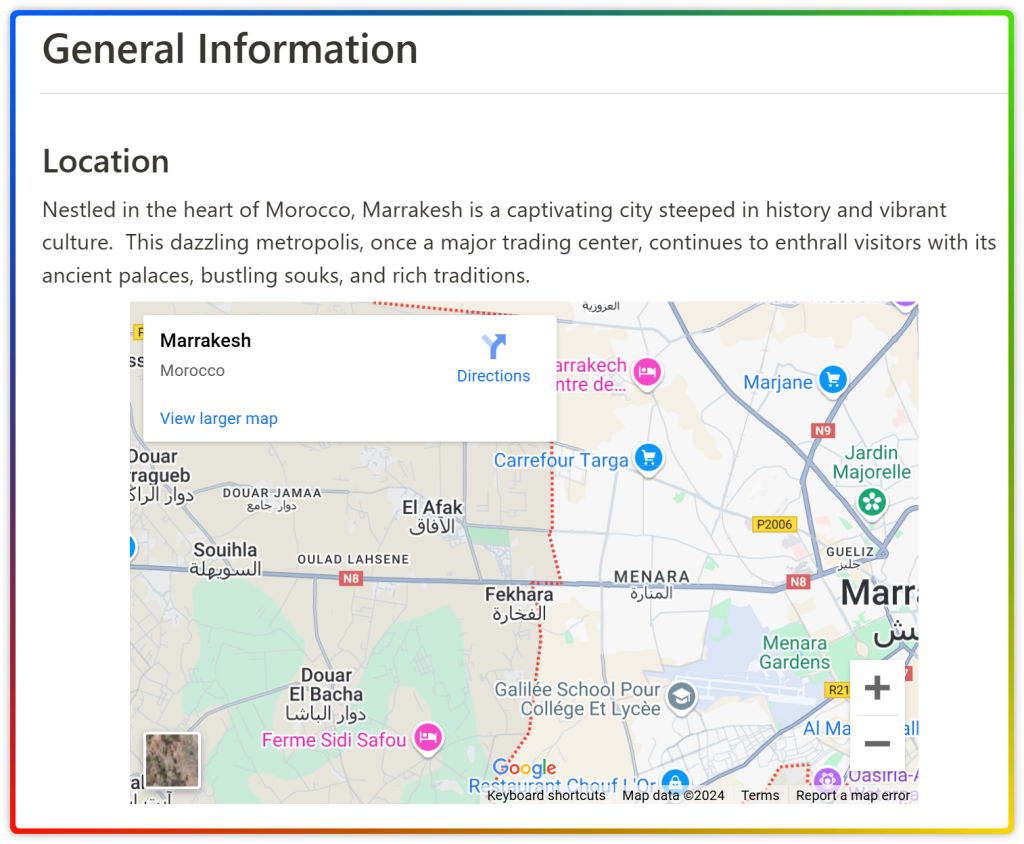Open the View larger map link
Viewport: 1024px width, 844px height.
pos(219,419)
